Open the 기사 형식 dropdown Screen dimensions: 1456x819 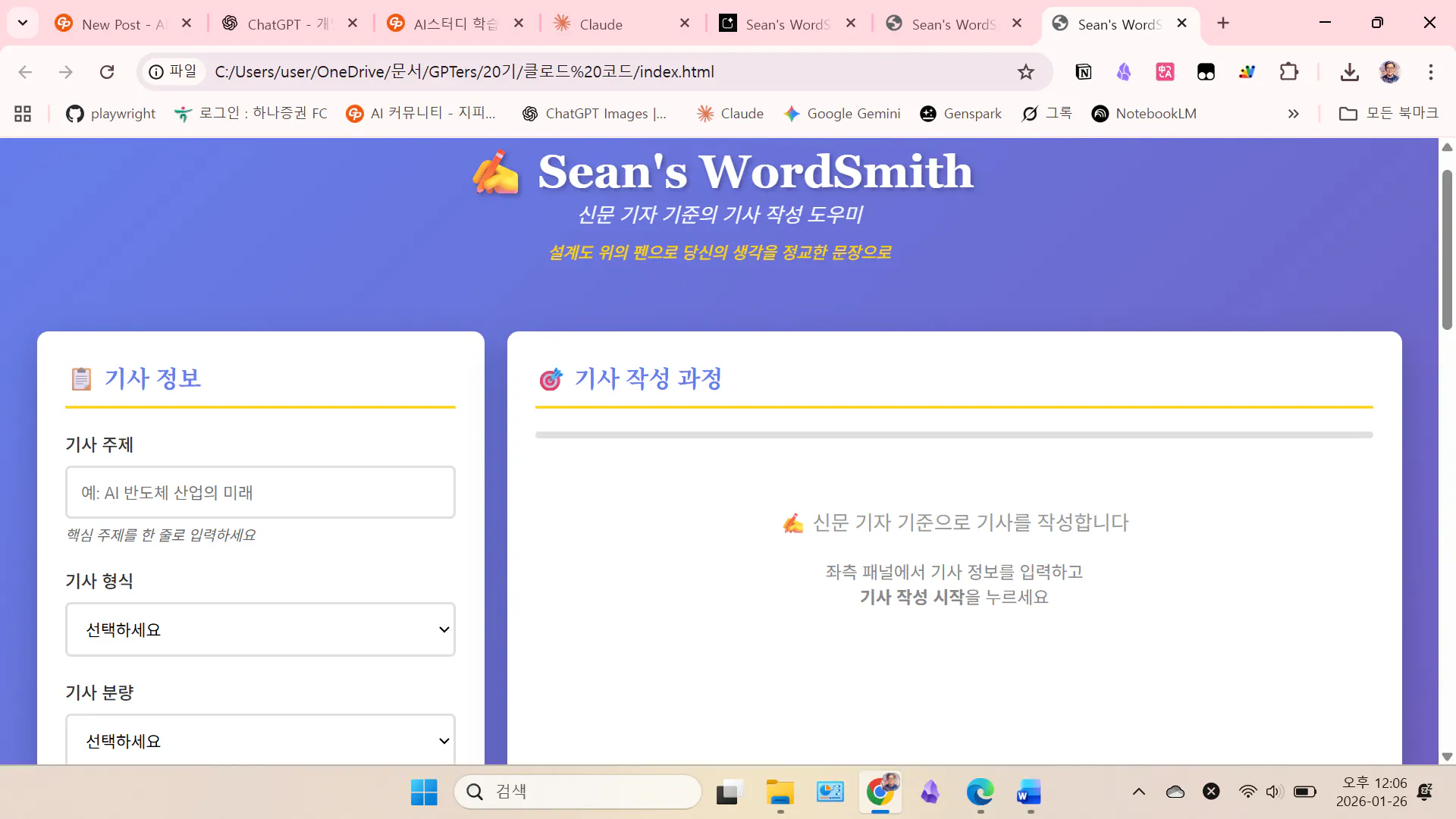tap(261, 629)
